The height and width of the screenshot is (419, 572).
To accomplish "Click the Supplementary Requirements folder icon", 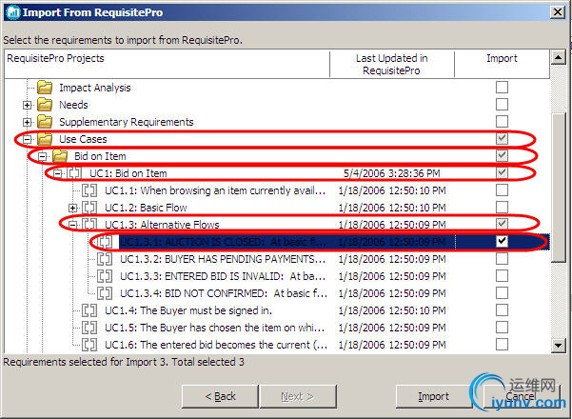I will tap(45, 122).
